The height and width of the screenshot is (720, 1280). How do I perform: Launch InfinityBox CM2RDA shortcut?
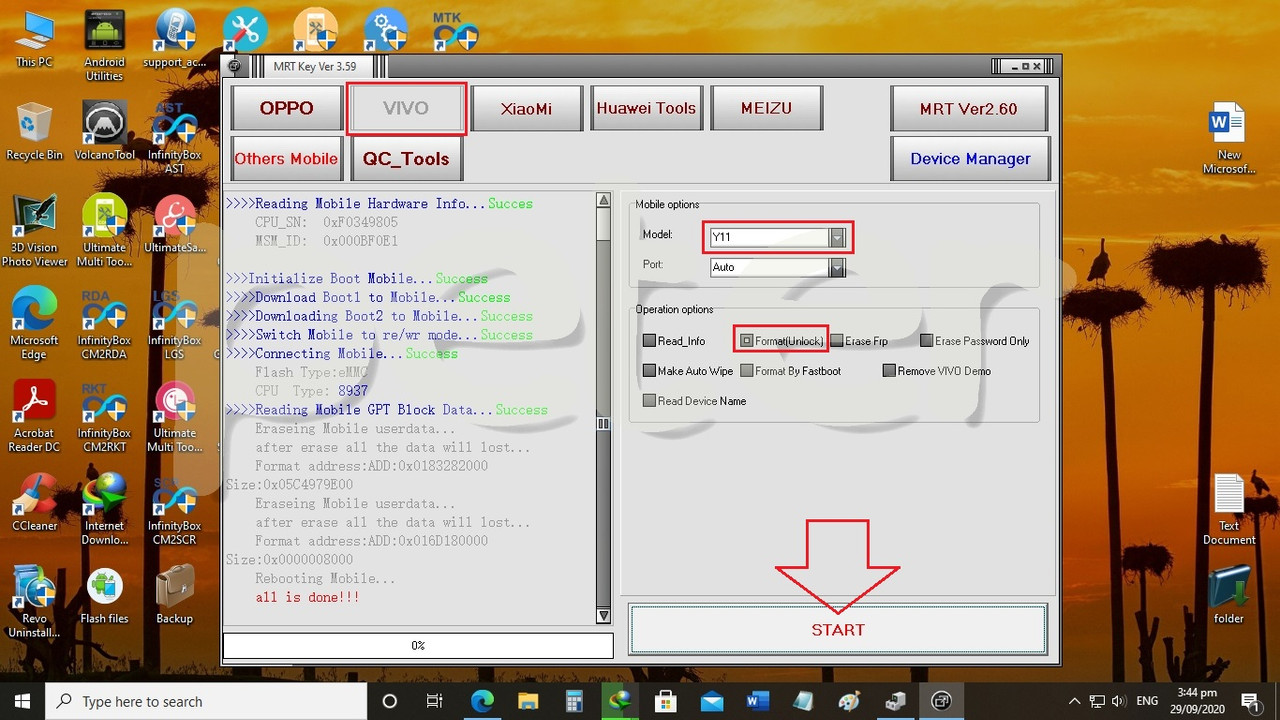point(104,325)
